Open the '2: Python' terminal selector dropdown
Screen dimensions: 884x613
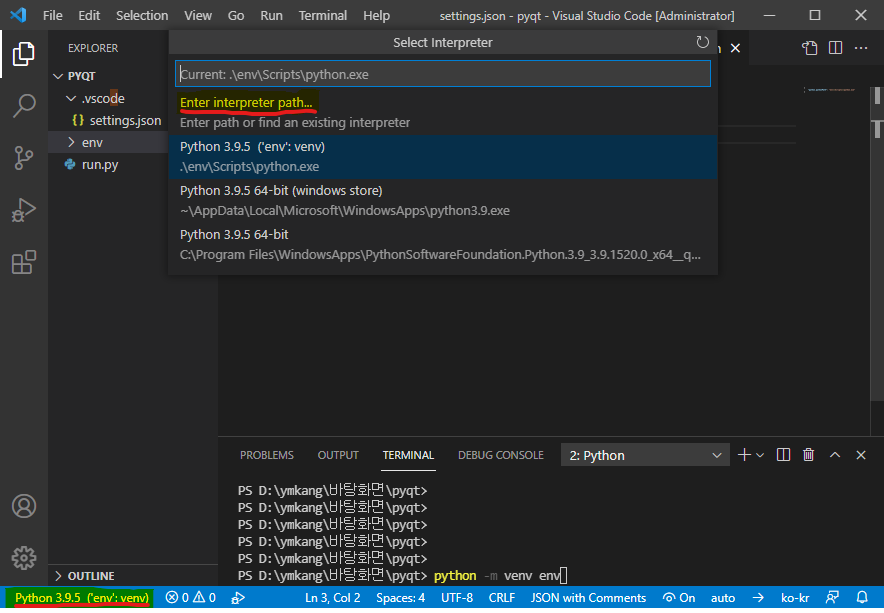645,455
